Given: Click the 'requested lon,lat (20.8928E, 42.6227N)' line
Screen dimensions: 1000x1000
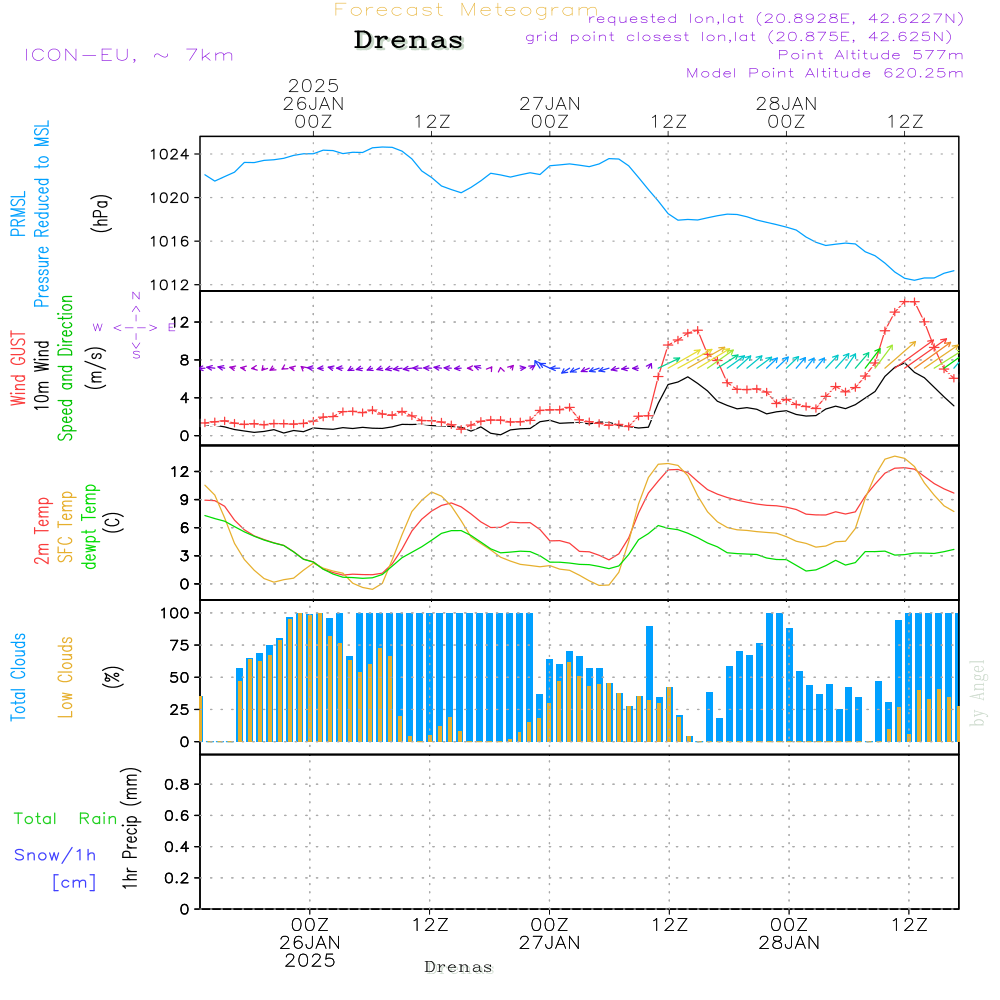Looking at the screenshot, I should [776, 18].
